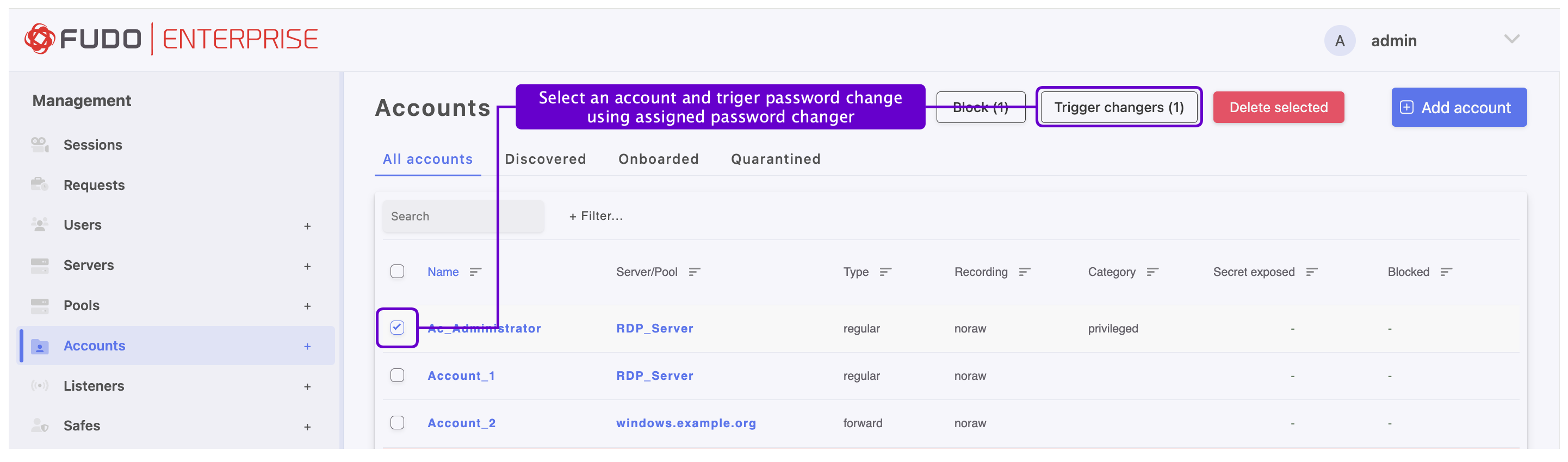Check the Account_1 row checkbox
Image resolution: width=1568 pixels, height=462 pixels.
tap(397, 375)
